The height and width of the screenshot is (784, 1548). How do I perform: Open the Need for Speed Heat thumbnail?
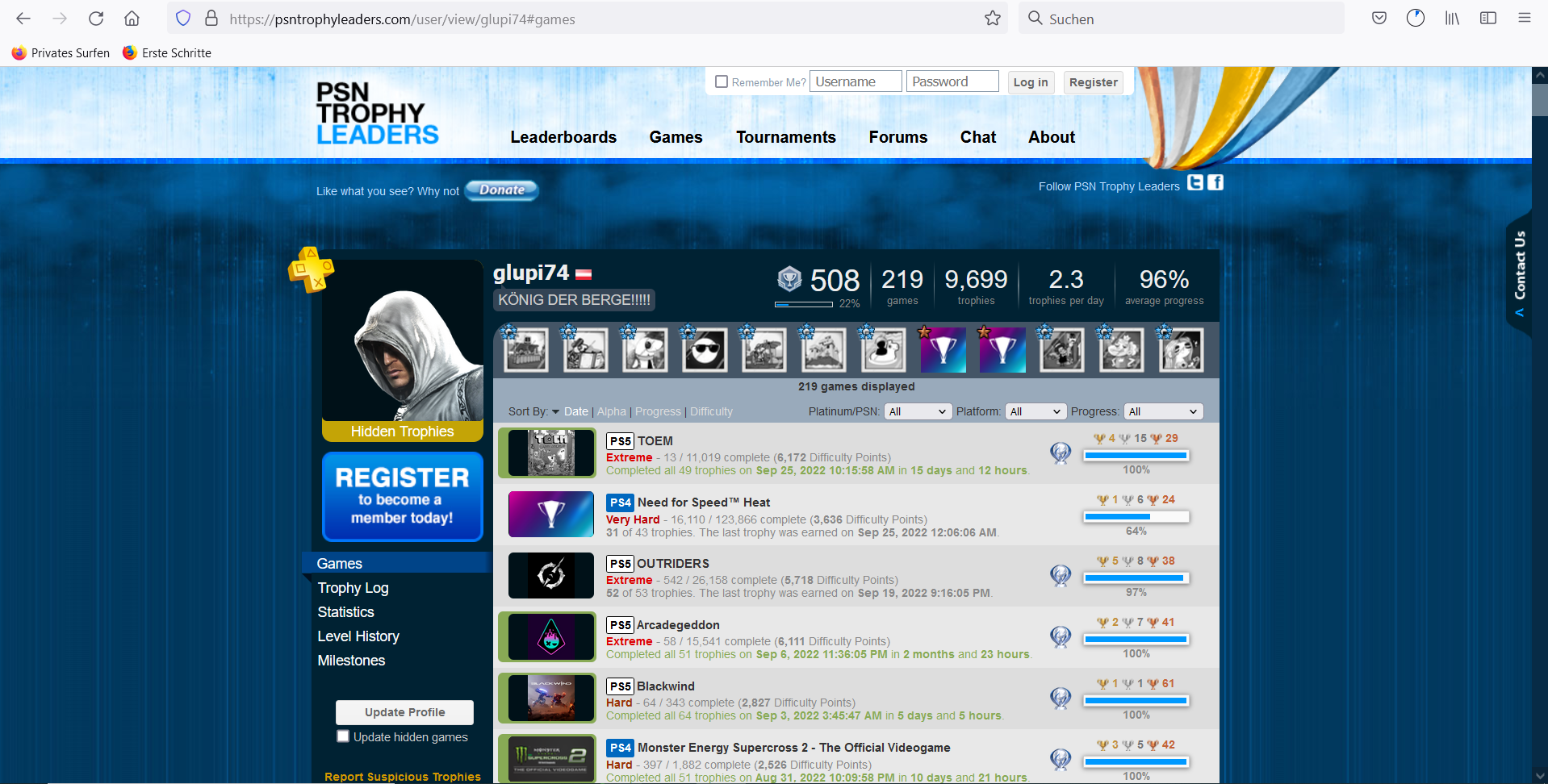[551, 515]
